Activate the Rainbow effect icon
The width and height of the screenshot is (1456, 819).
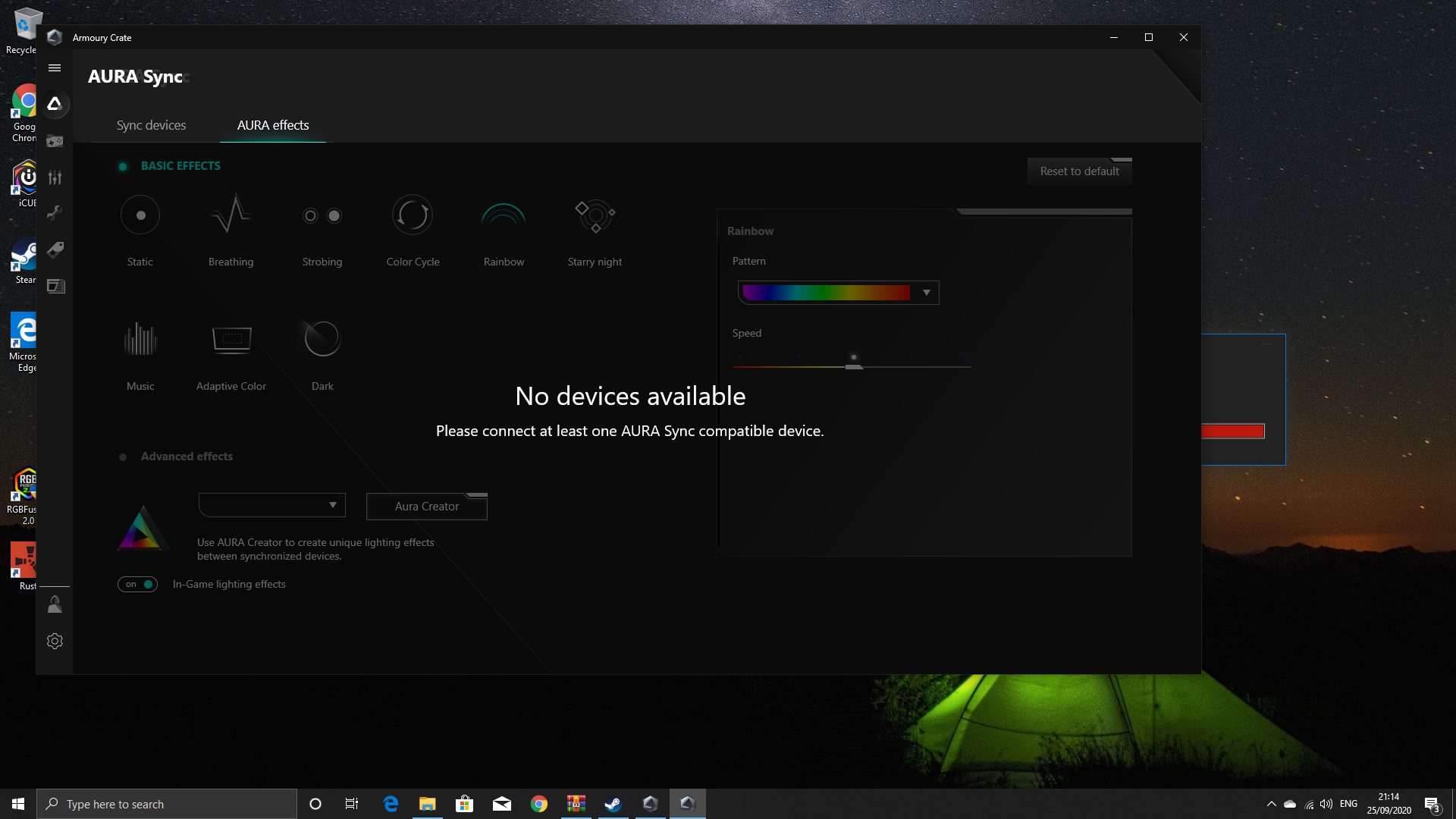pyautogui.click(x=504, y=215)
